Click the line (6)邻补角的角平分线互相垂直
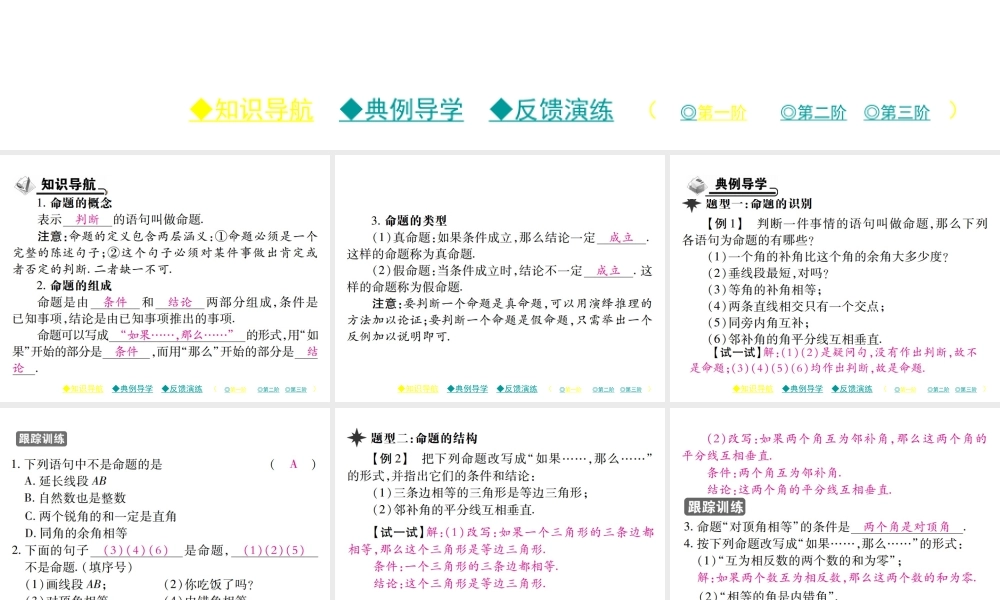The image size is (1000, 600). (x=795, y=339)
